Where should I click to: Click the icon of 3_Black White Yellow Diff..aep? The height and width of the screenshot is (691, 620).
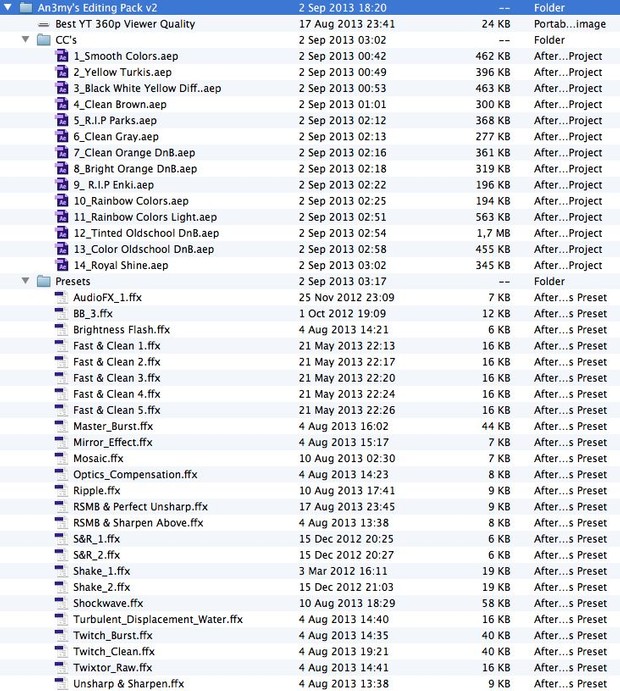62,88
